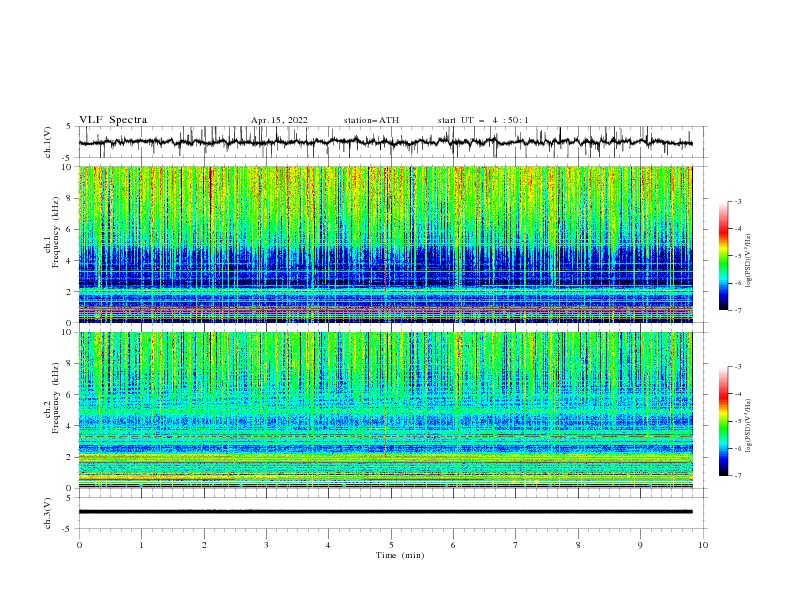Click ch.1 color bar "log(PSD)(V²/Hz)" caption
The width and height of the screenshot is (792, 612).
point(749,261)
